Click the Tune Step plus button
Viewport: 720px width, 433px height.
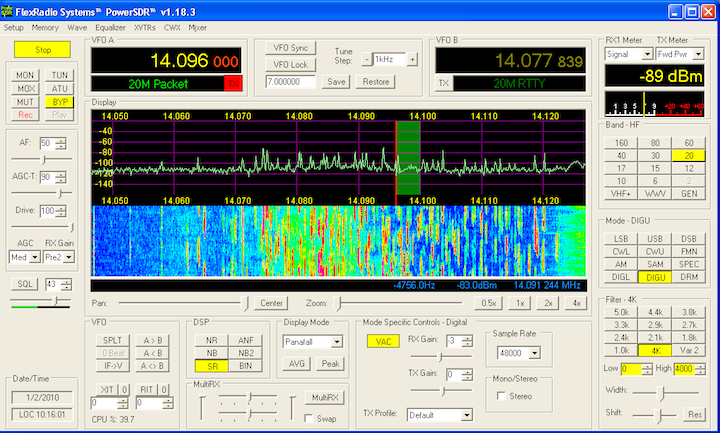coord(411,59)
